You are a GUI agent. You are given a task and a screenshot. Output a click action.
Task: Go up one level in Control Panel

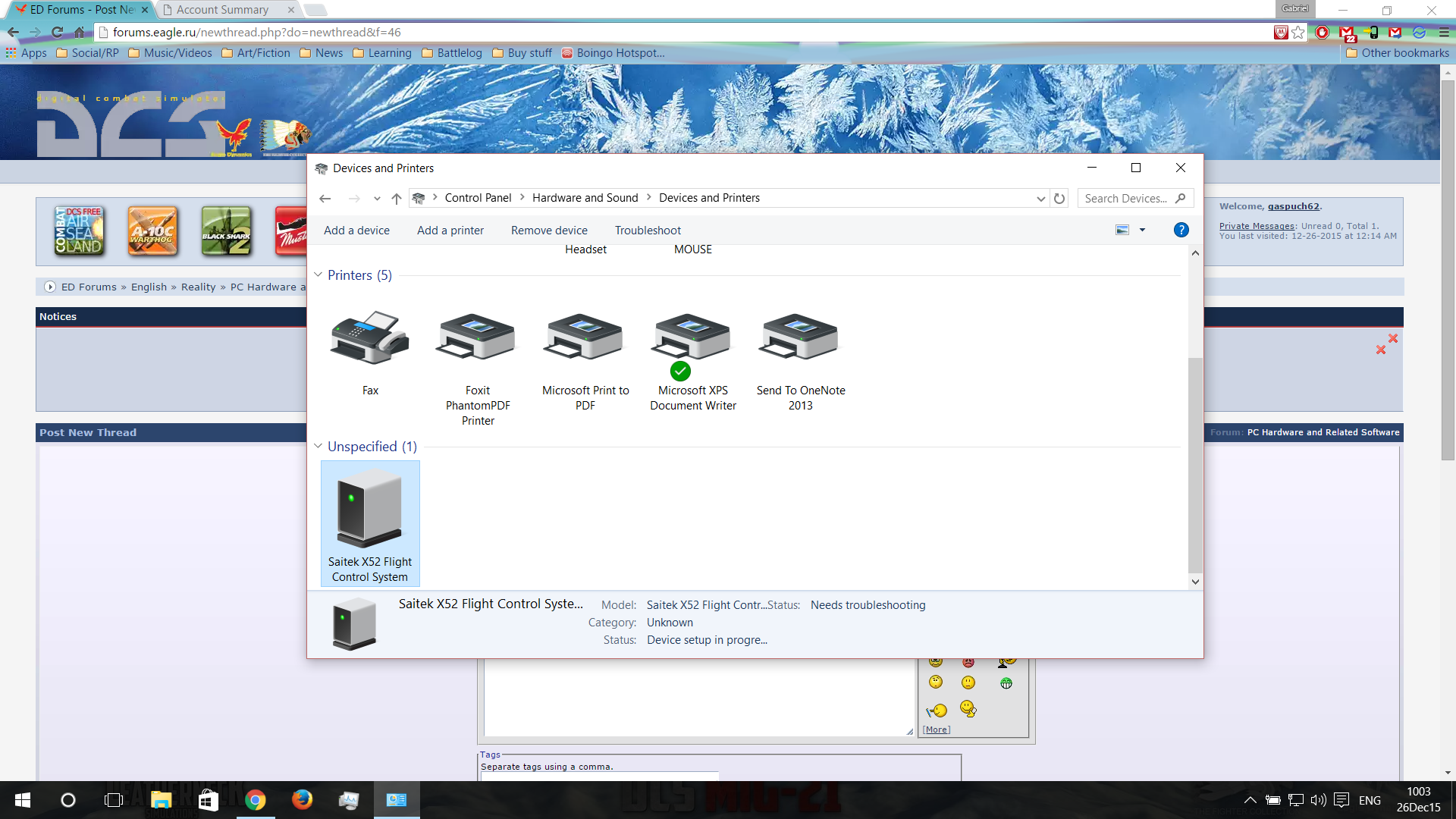click(396, 199)
